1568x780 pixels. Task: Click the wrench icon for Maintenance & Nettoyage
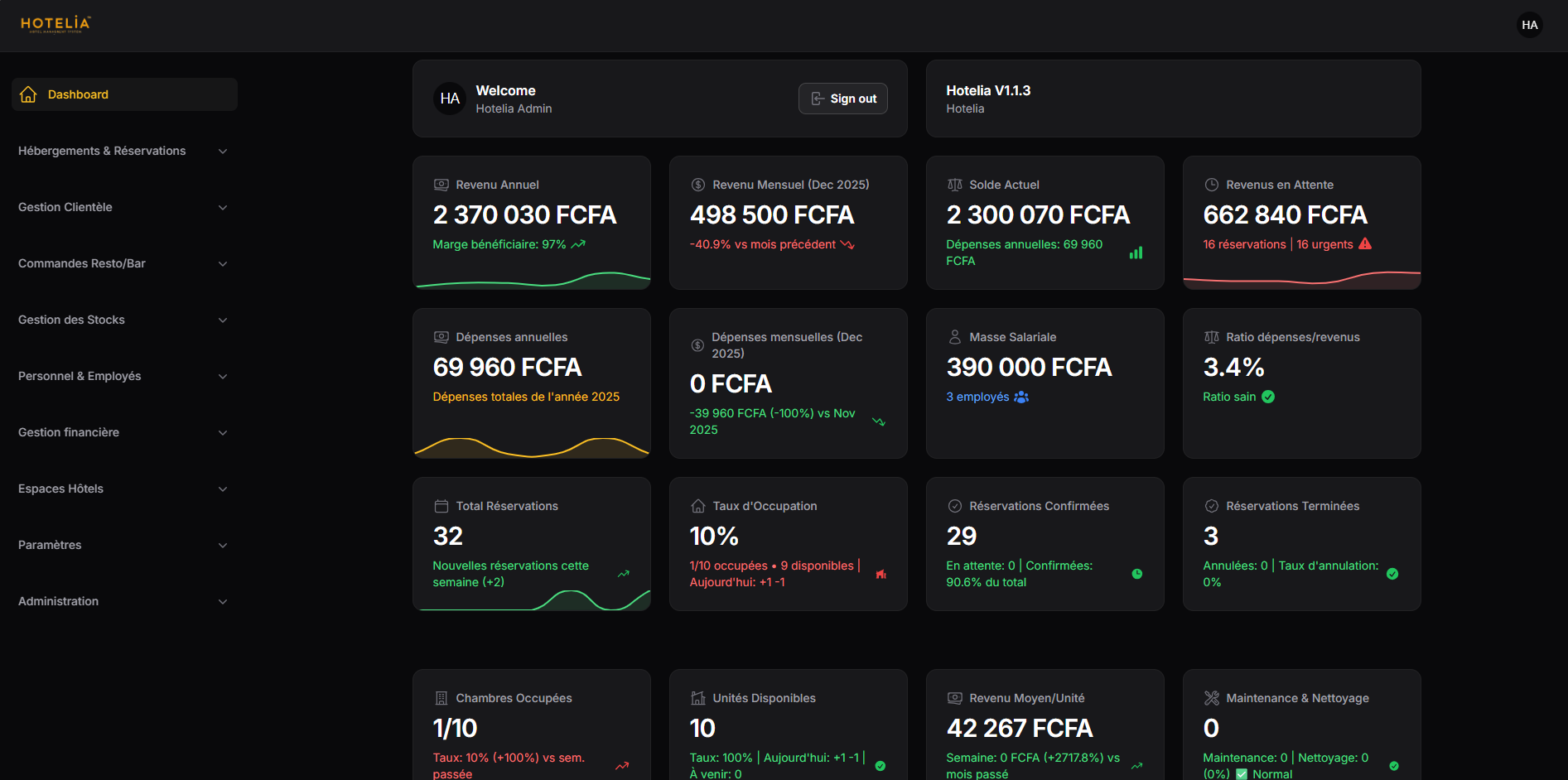point(1211,698)
